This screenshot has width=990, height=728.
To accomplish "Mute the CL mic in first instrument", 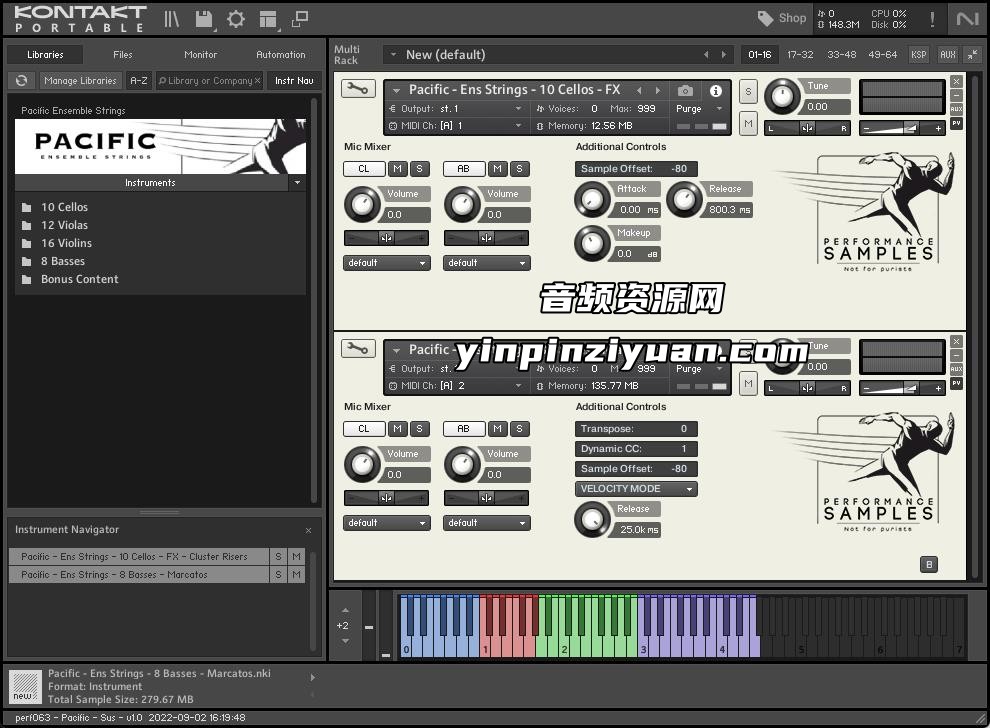I will [398, 169].
